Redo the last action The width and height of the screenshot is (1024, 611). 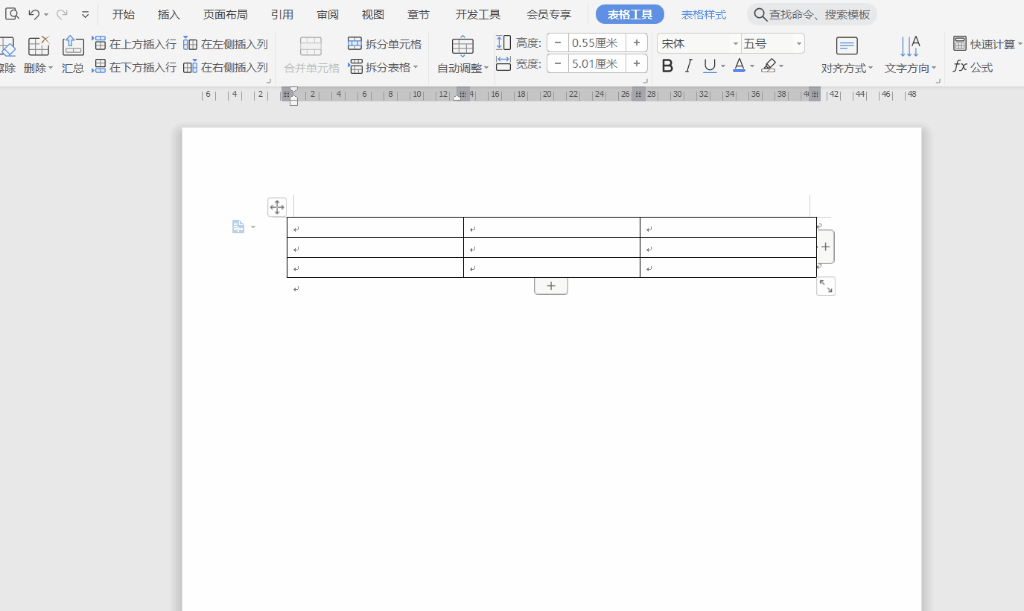[62, 14]
